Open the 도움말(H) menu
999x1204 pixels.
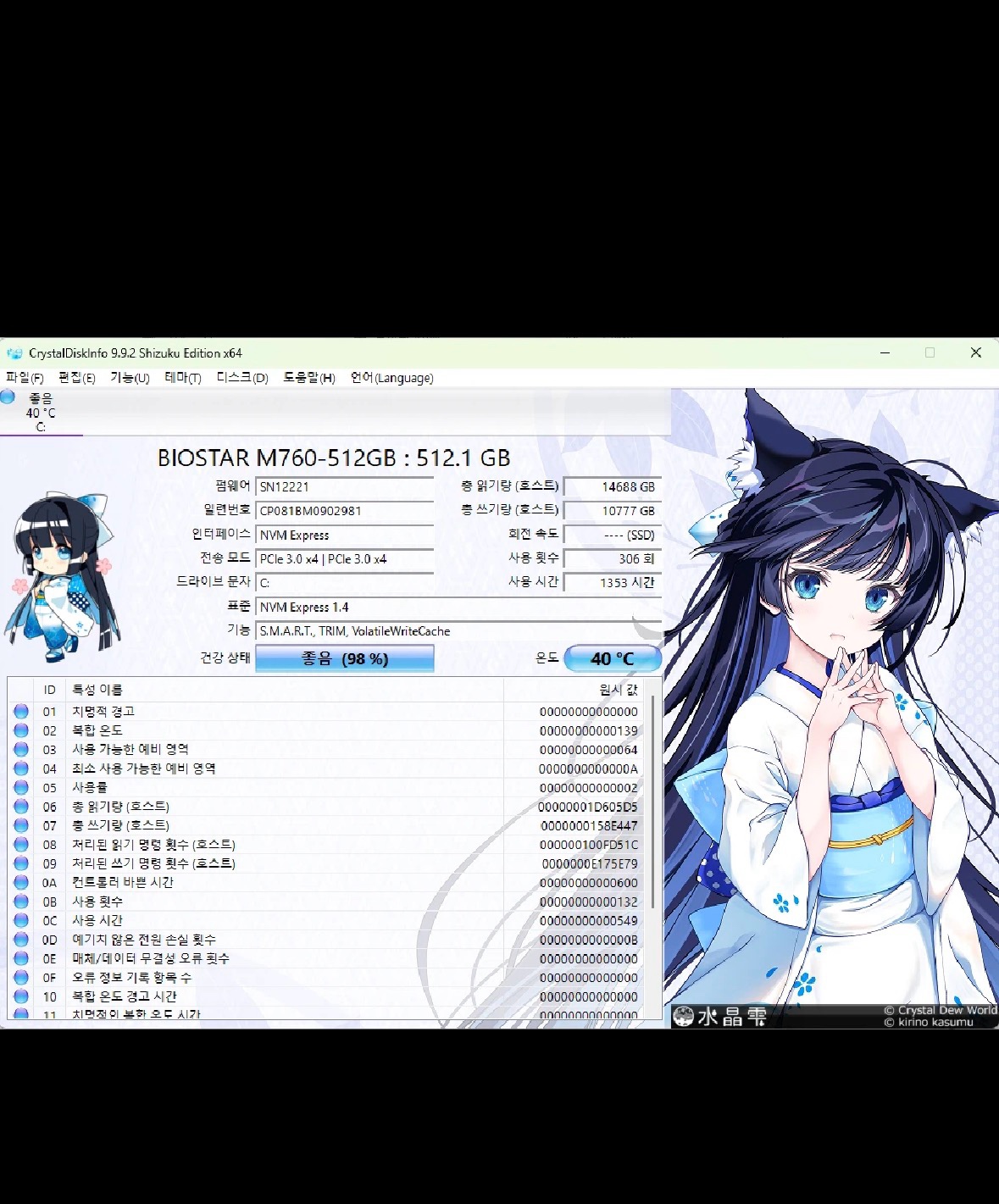309,378
